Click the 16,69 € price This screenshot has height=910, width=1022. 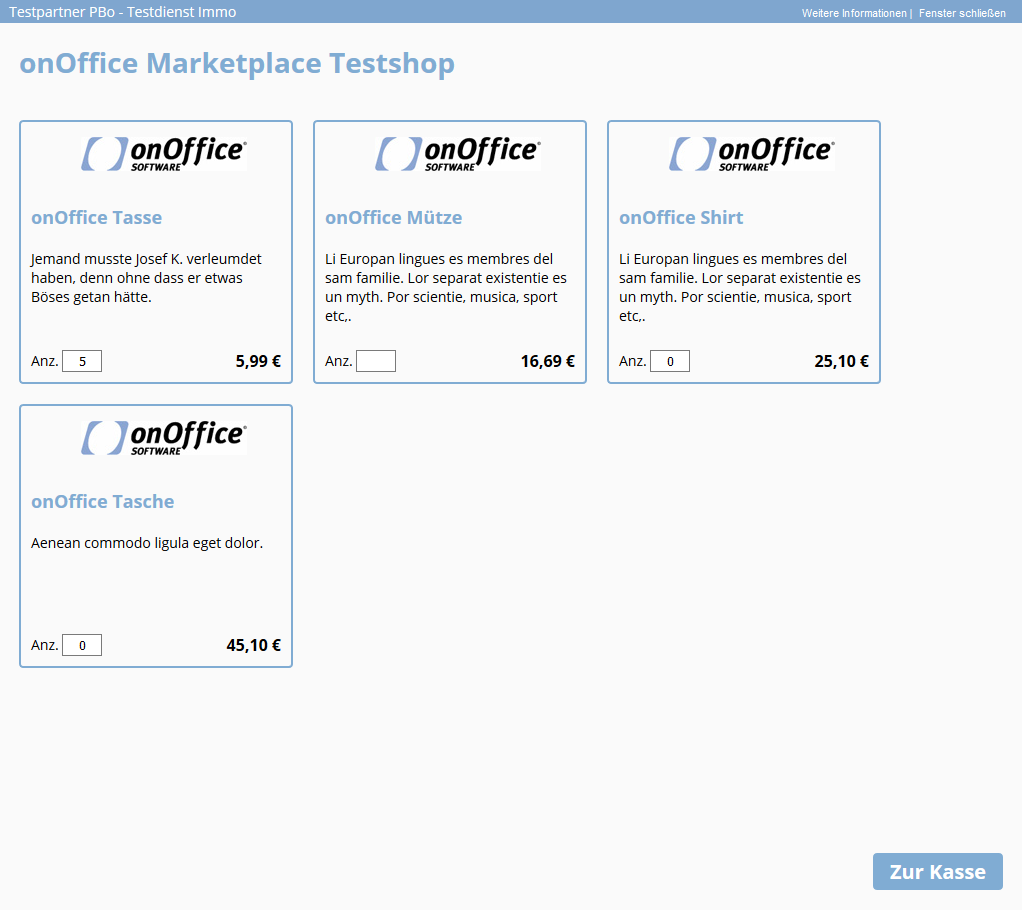tap(548, 361)
